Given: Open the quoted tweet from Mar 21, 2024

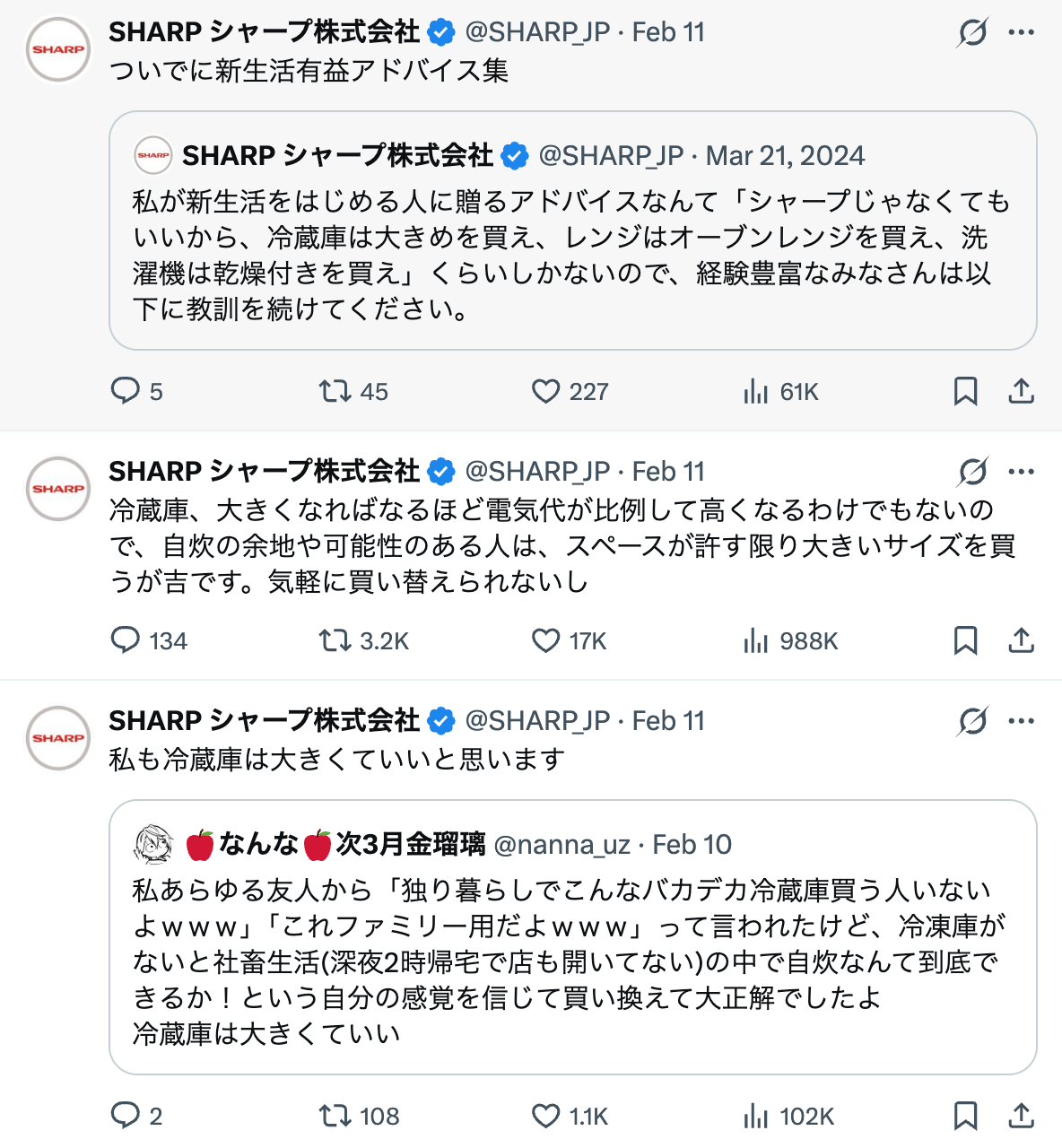Looking at the screenshot, I should coord(572,256).
